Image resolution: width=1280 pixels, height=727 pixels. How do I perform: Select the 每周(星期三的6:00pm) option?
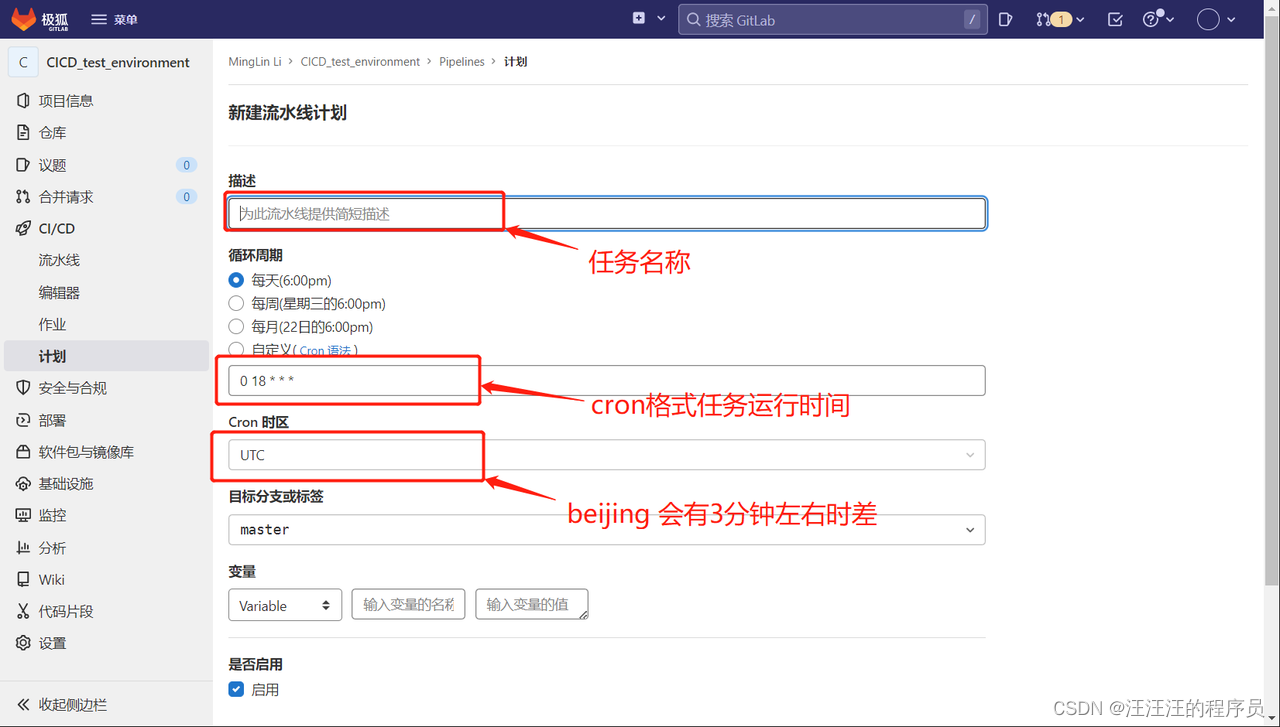click(236, 303)
